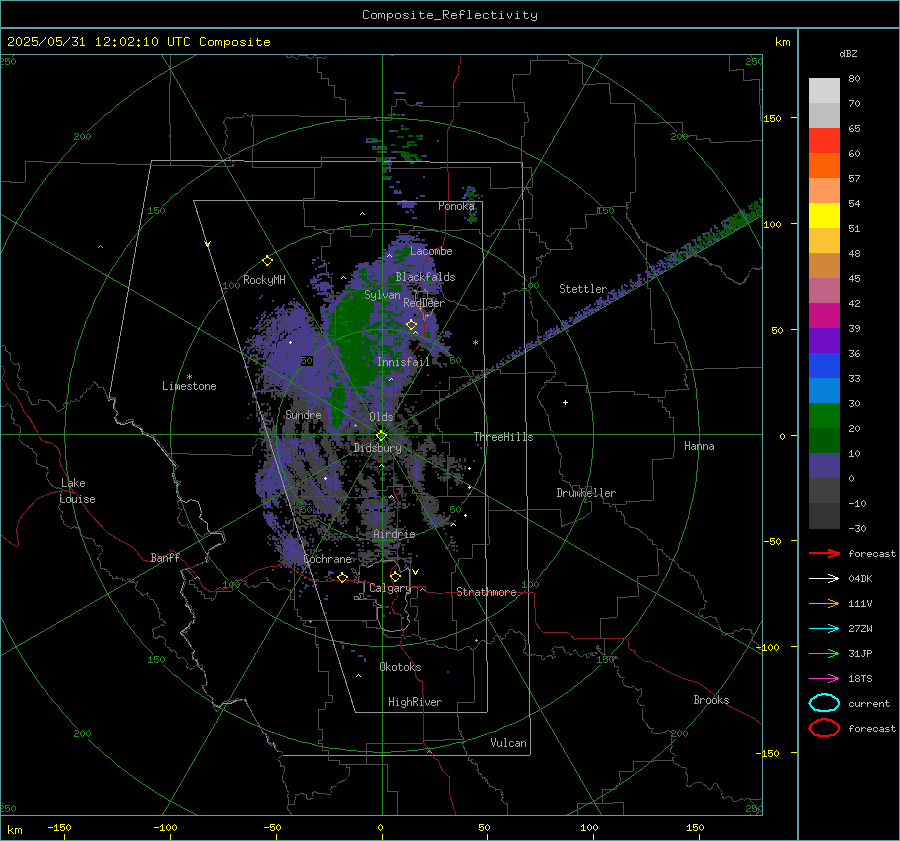This screenshot has height=841, width=900.
Task: Click the 30 dBZ light blue swatch
Action: pos(824,390)
